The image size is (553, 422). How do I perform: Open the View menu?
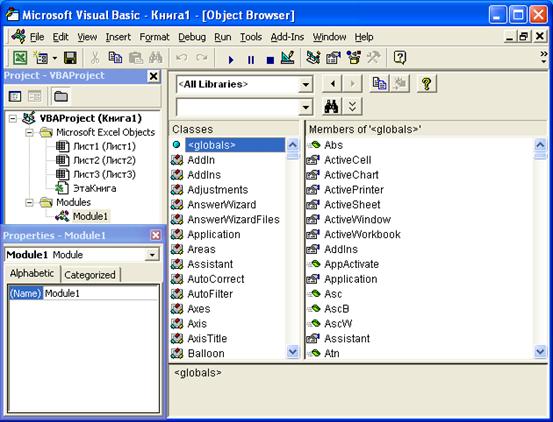[87, 37]
